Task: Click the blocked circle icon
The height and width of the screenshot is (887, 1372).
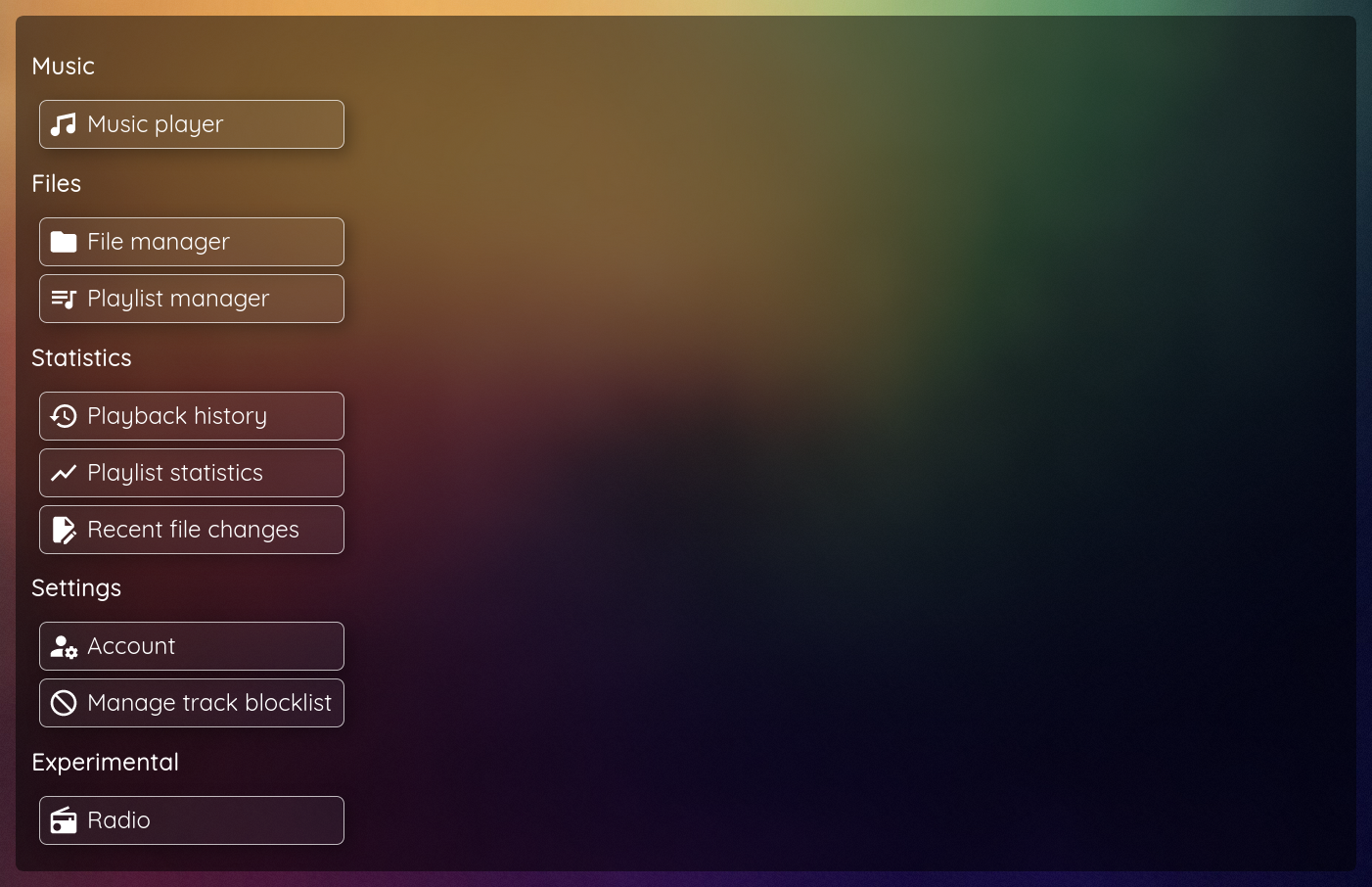Action: (x=64, y=703)
